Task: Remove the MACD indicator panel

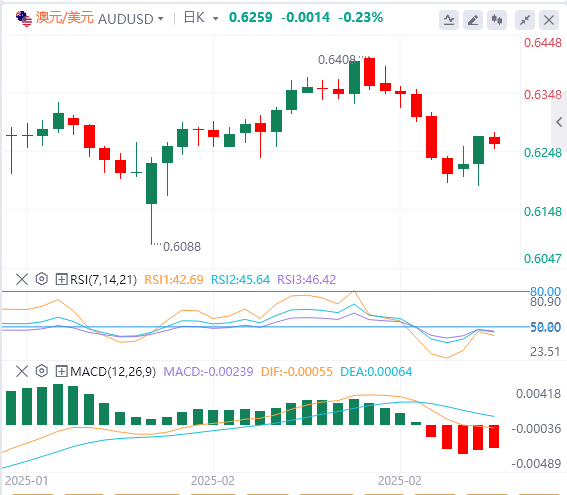Action: pos(22,371)
